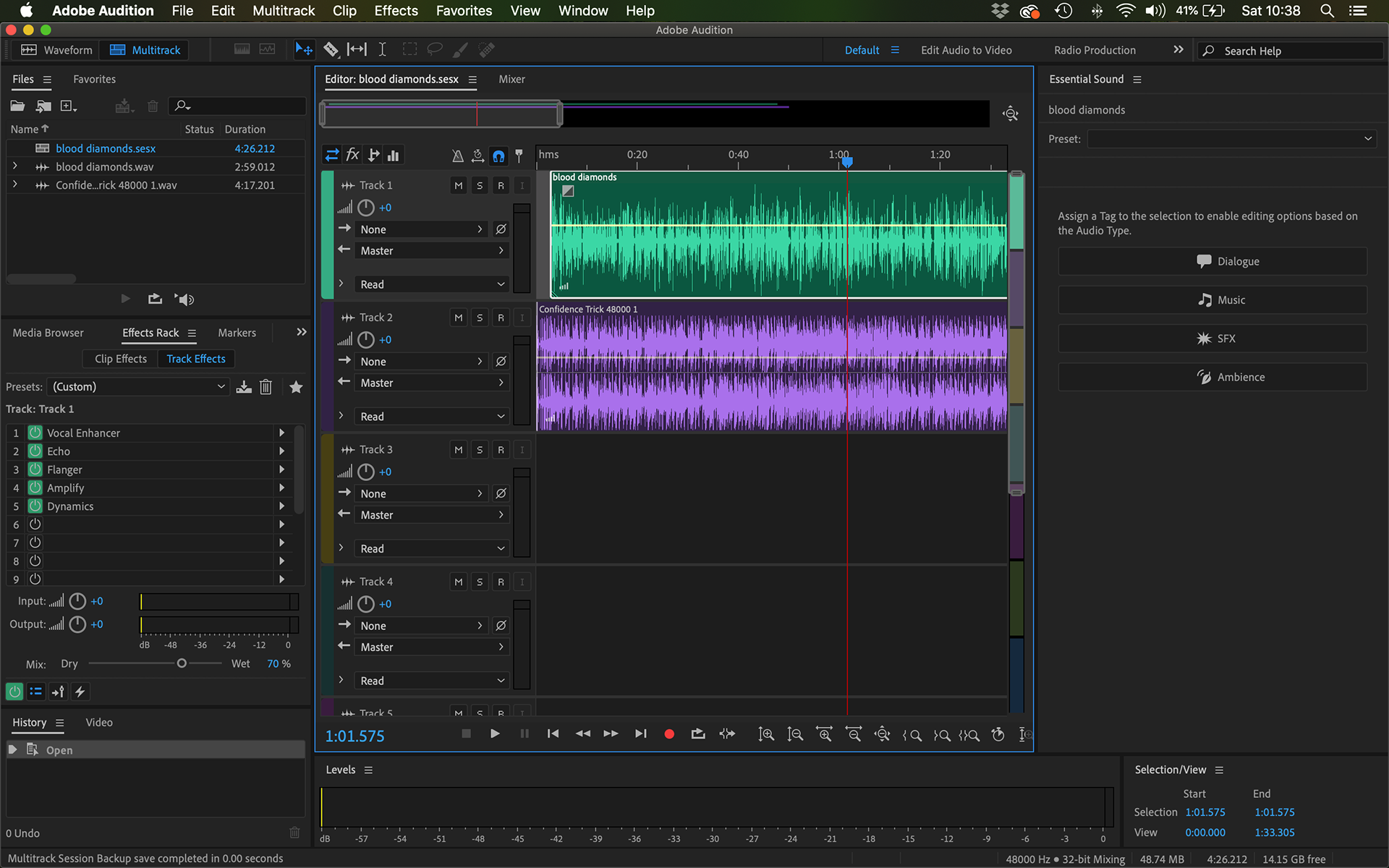Screen dimensions: 1389x868
Task: Open Track 1 automation Read dropdown
Action: [433, 284]
